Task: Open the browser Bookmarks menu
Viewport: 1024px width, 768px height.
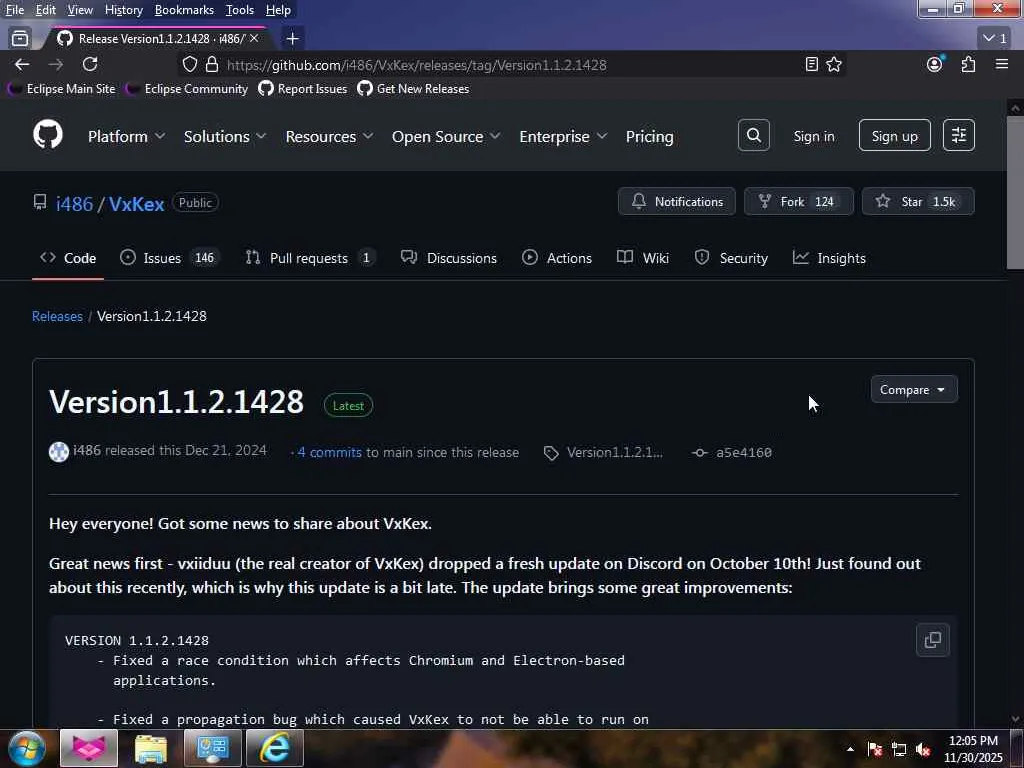Action: point(184,10)
